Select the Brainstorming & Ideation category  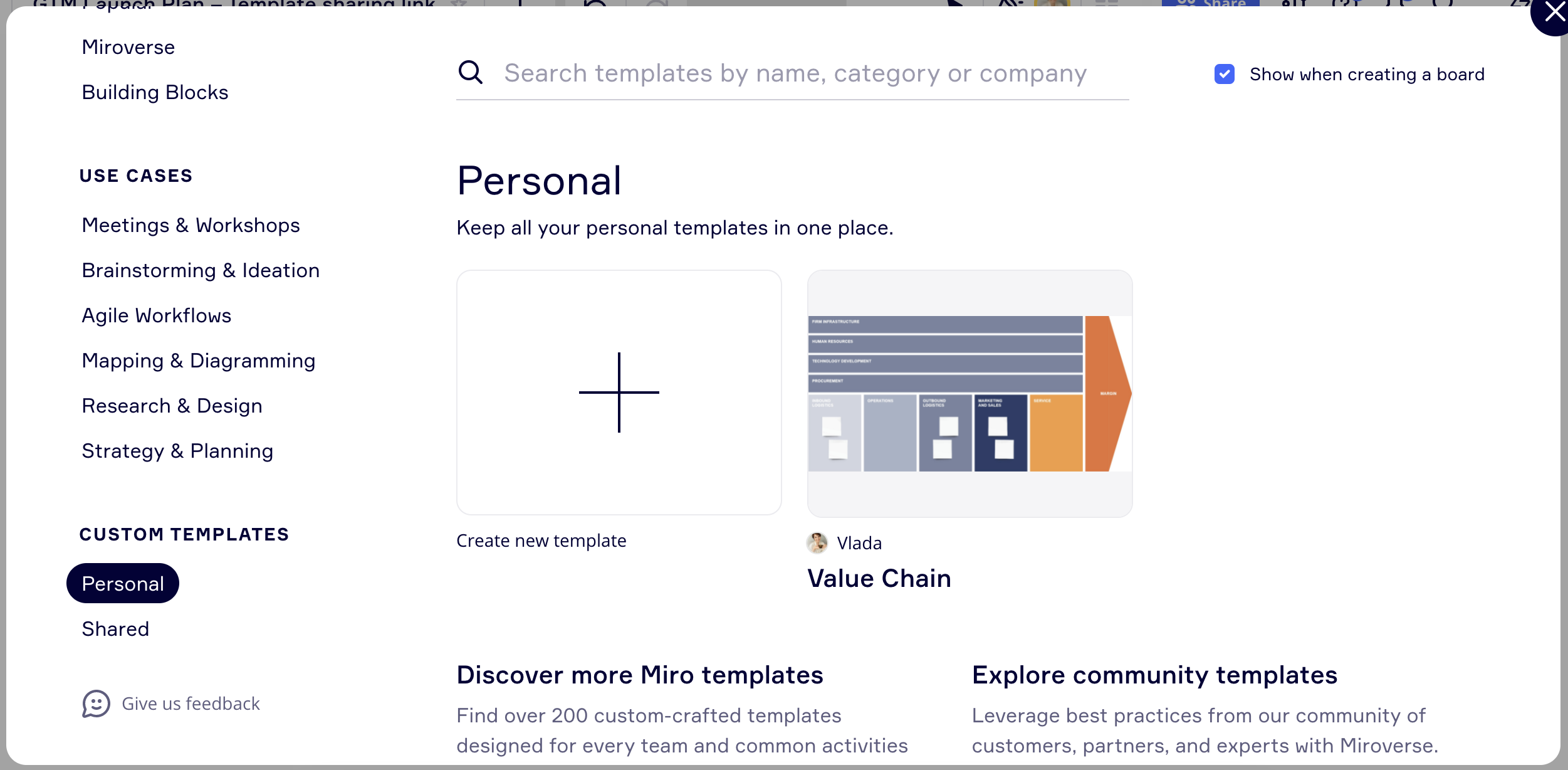(201, 269)
